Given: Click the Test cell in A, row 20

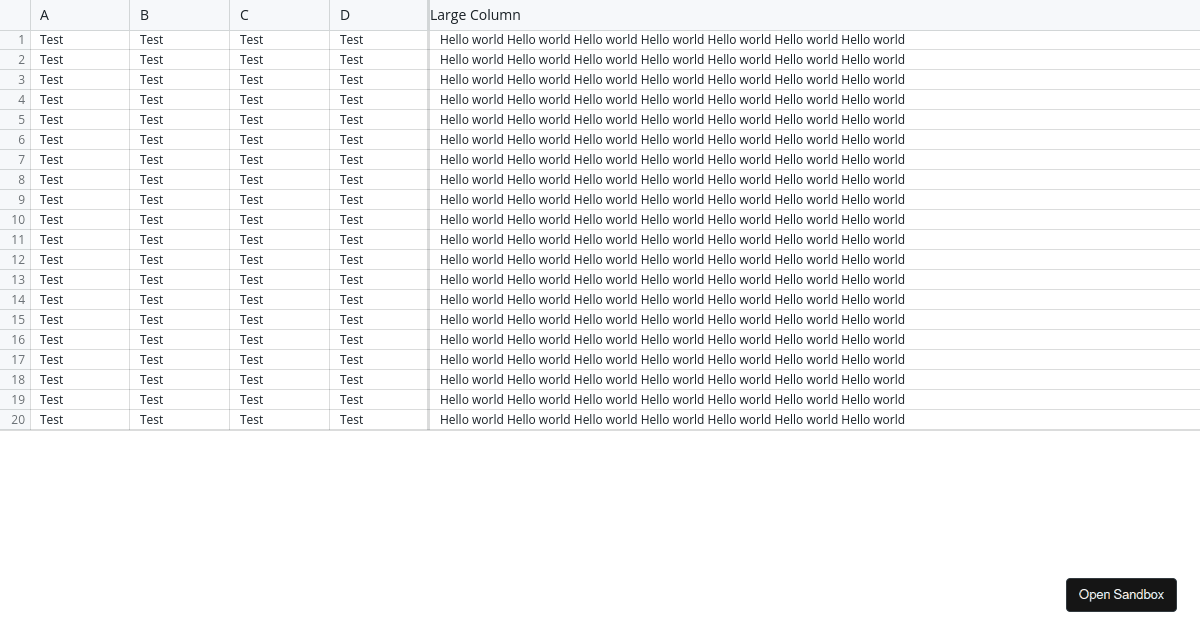Looking at the screenshot, I should [80, 420].
